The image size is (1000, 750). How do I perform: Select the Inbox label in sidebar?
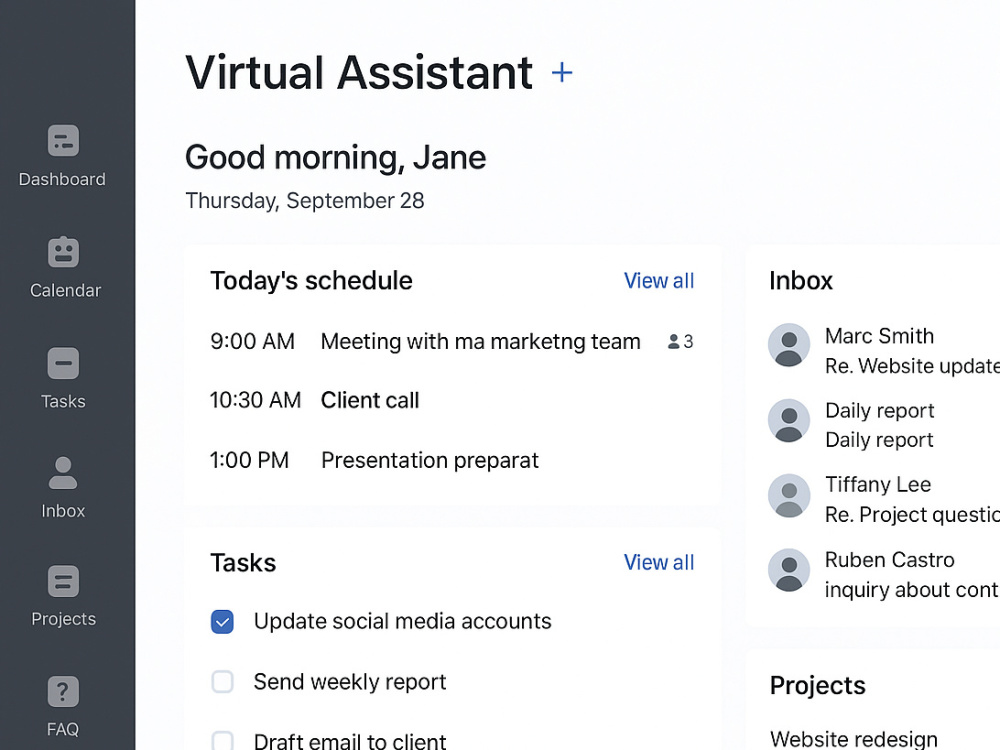coord(63,511)
